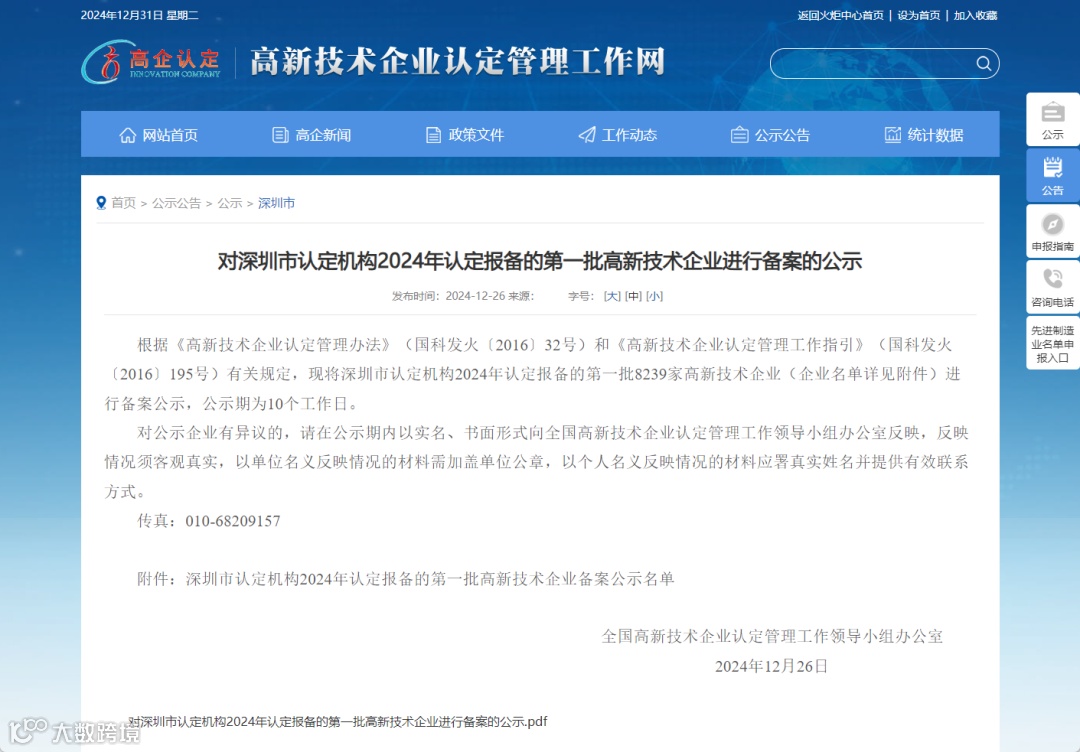Open the 工作动态 nav item
The height and width of the screenshot is (752, 1080).
tap(618, 135)
